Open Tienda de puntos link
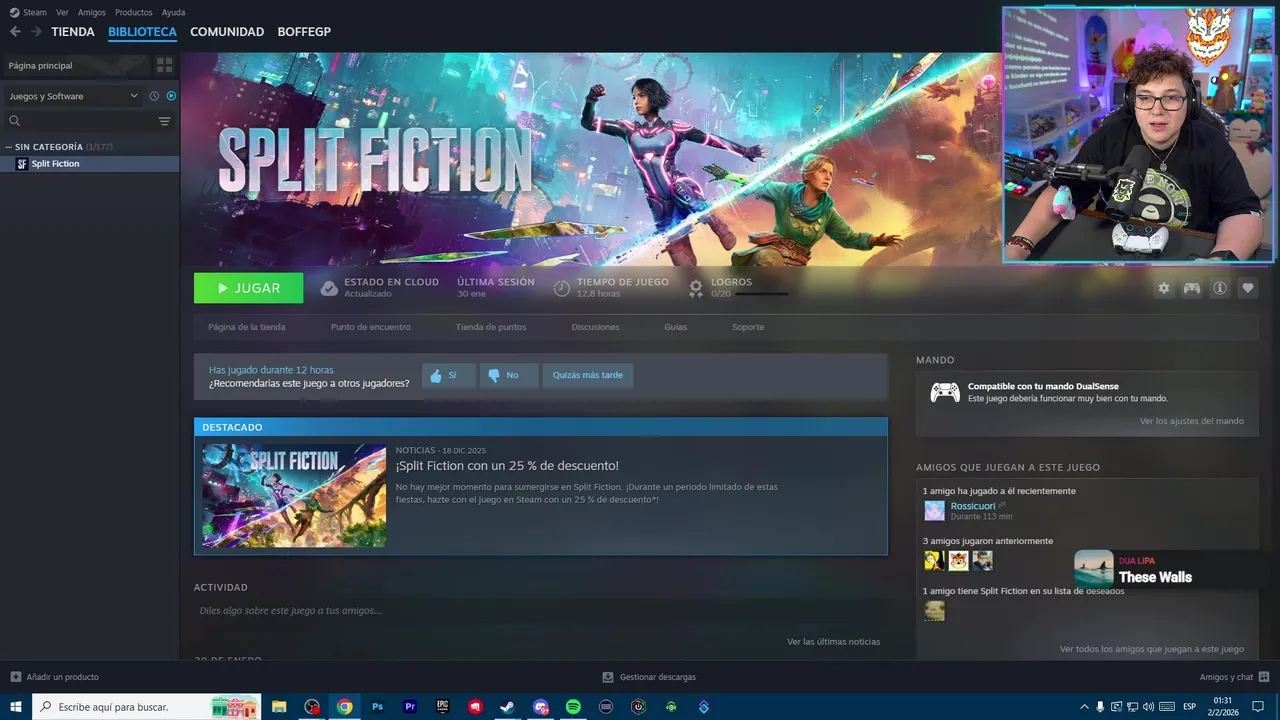 491,327
